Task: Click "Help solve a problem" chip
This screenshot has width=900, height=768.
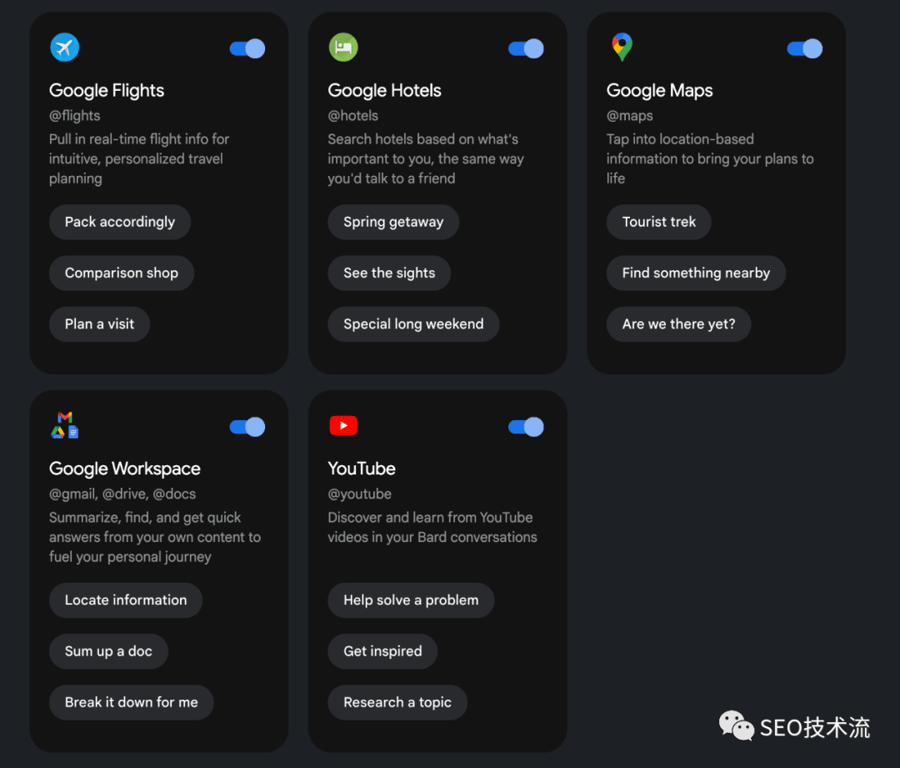Action: pyautogui.click(x=411, y=600)
